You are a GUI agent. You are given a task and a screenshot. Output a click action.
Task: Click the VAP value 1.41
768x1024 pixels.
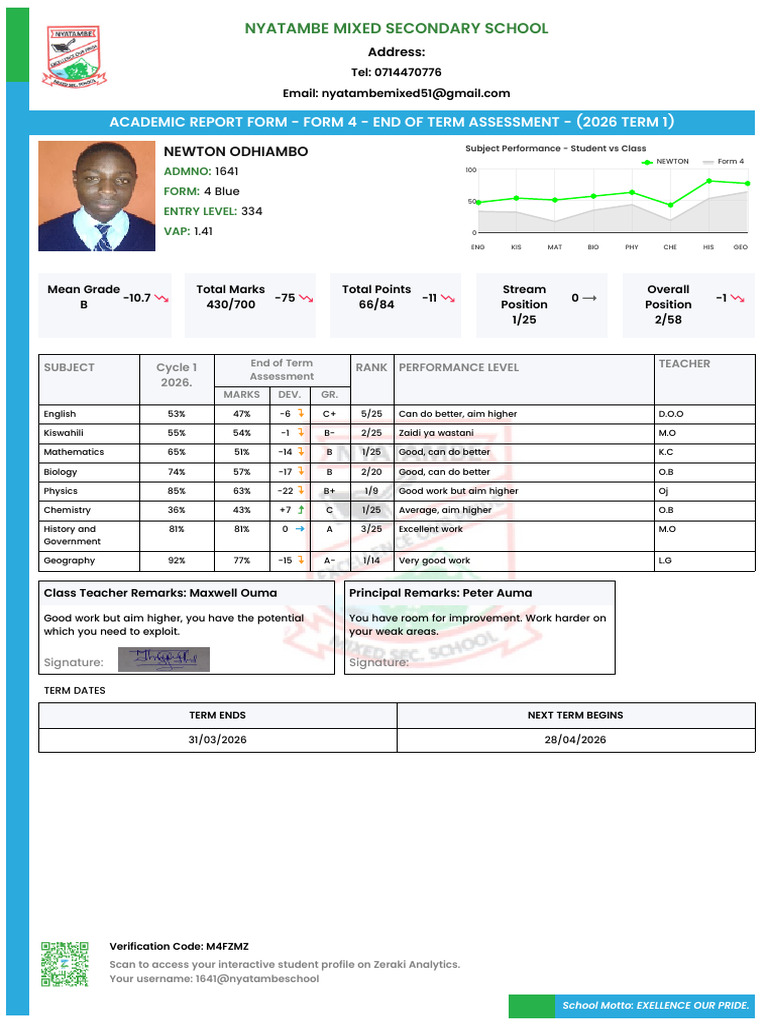(203, 231)
